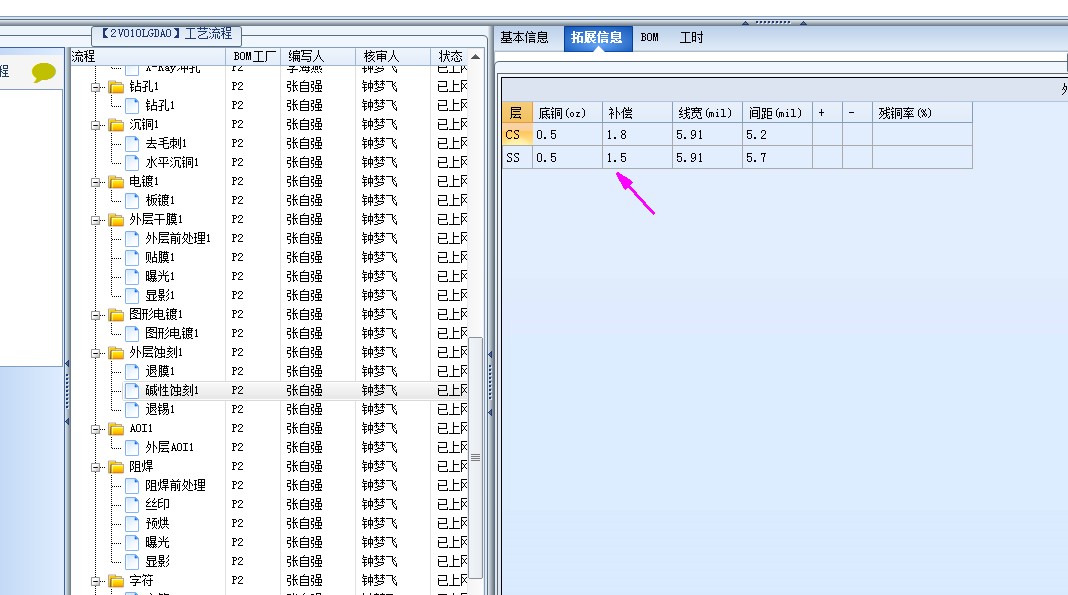Select the 沉铜1 folder icon
Image resolution: width=1068 pixels, height=595 pixels.
(116, 125)
